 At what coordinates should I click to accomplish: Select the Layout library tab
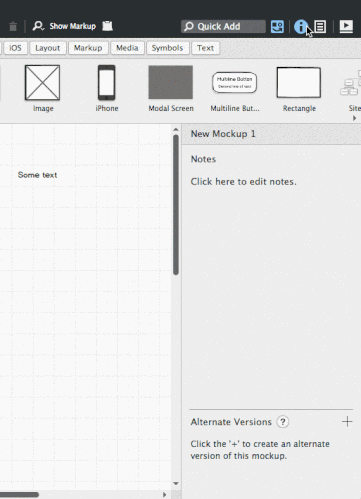(x=48, y=48)
